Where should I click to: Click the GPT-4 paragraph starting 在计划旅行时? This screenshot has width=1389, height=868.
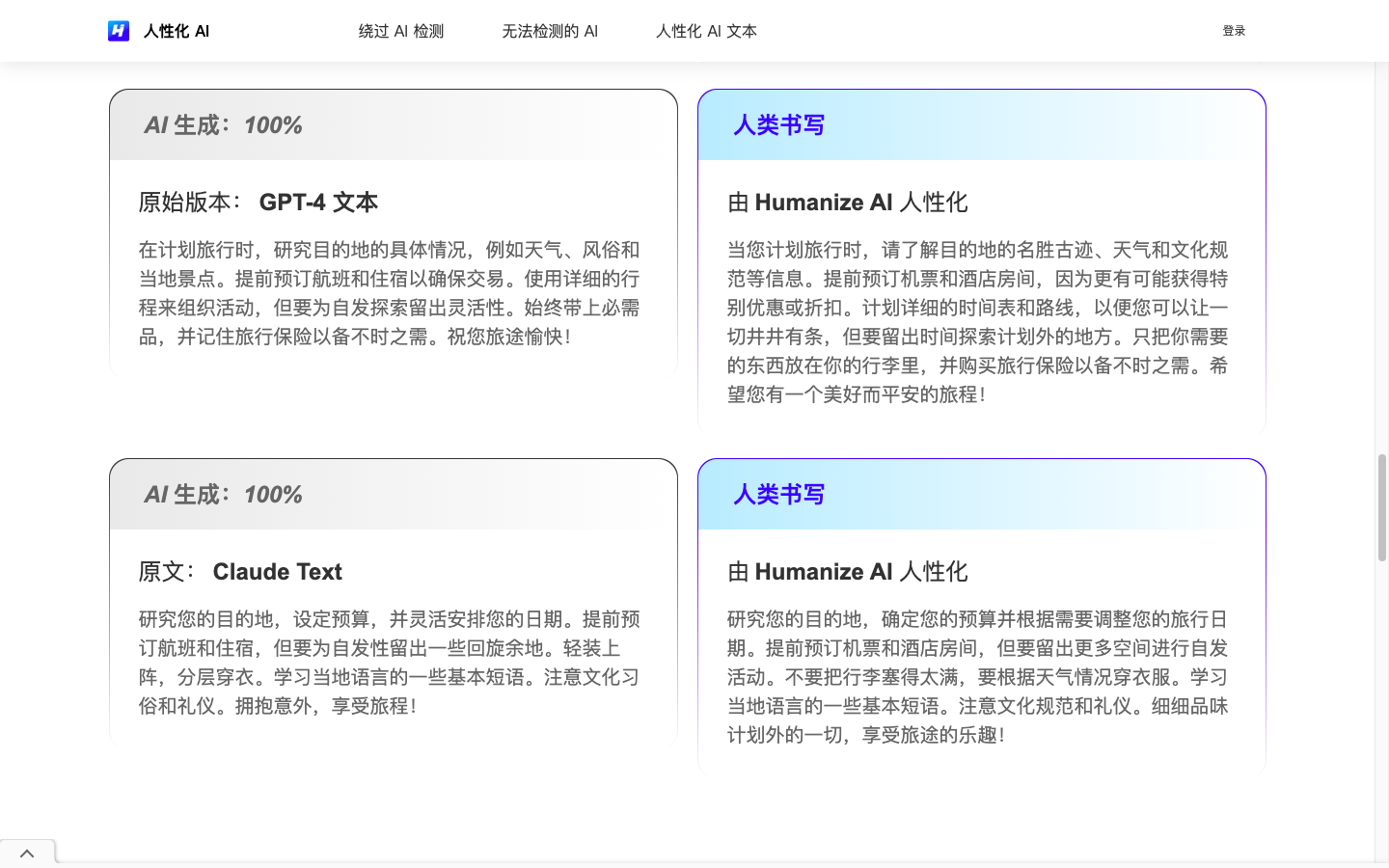point(389,293)
